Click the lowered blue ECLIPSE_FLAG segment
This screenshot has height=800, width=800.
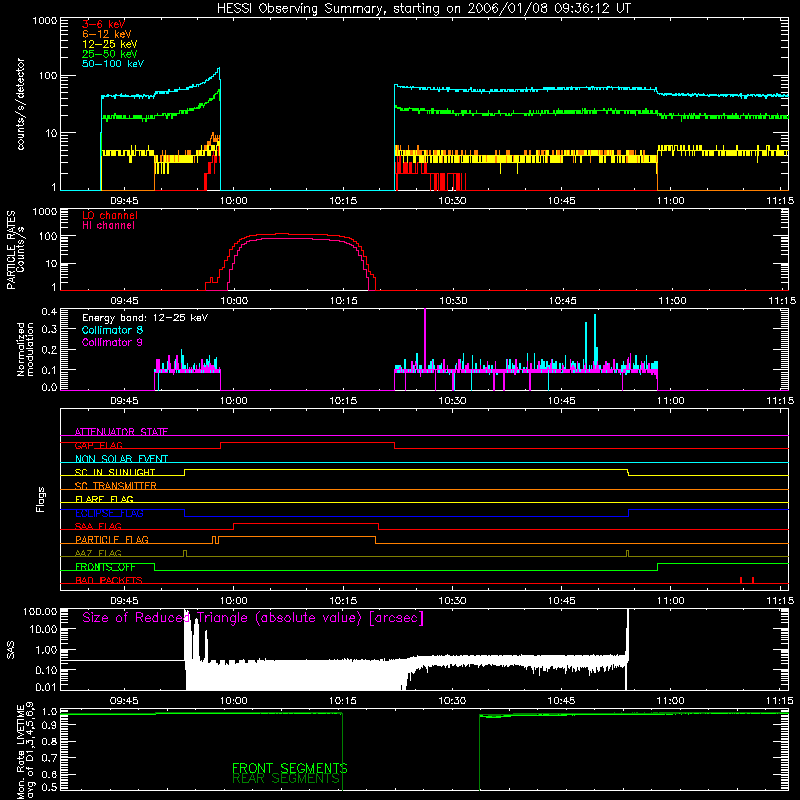(x=407, y=516)
